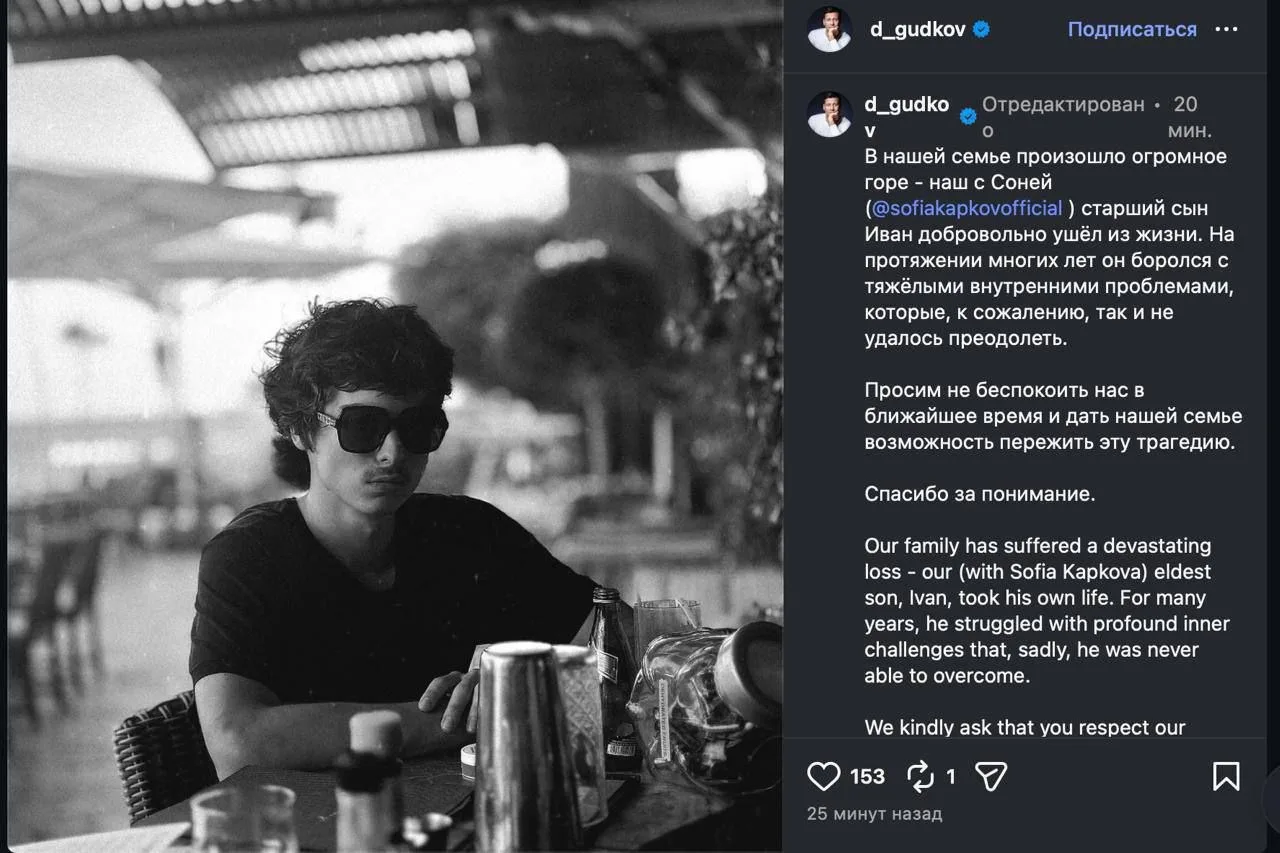
Task: Like the post with the heart icon
Action: click(x=823, y=776)
